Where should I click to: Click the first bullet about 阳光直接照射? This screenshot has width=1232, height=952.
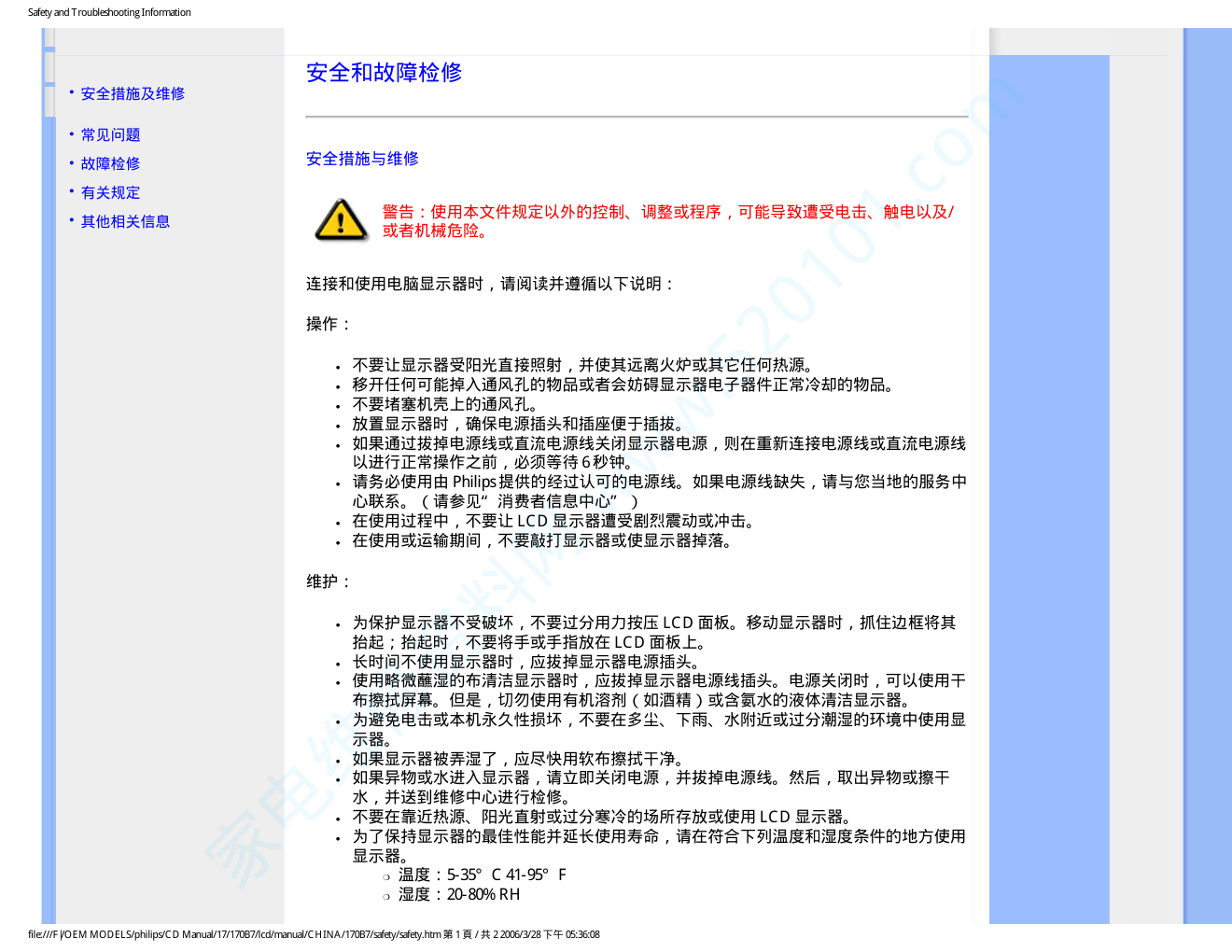click(x=584, y=366)
